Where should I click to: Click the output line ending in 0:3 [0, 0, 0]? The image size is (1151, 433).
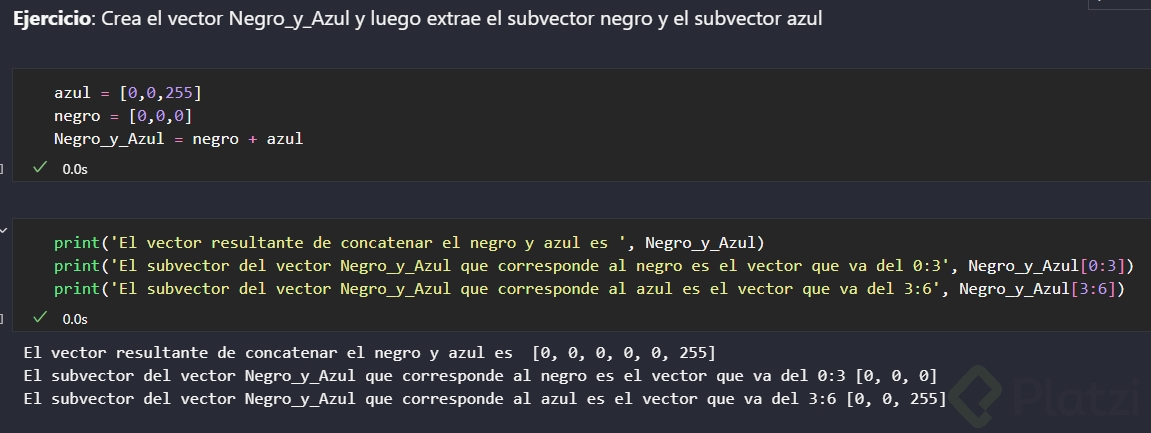[479, 376]
